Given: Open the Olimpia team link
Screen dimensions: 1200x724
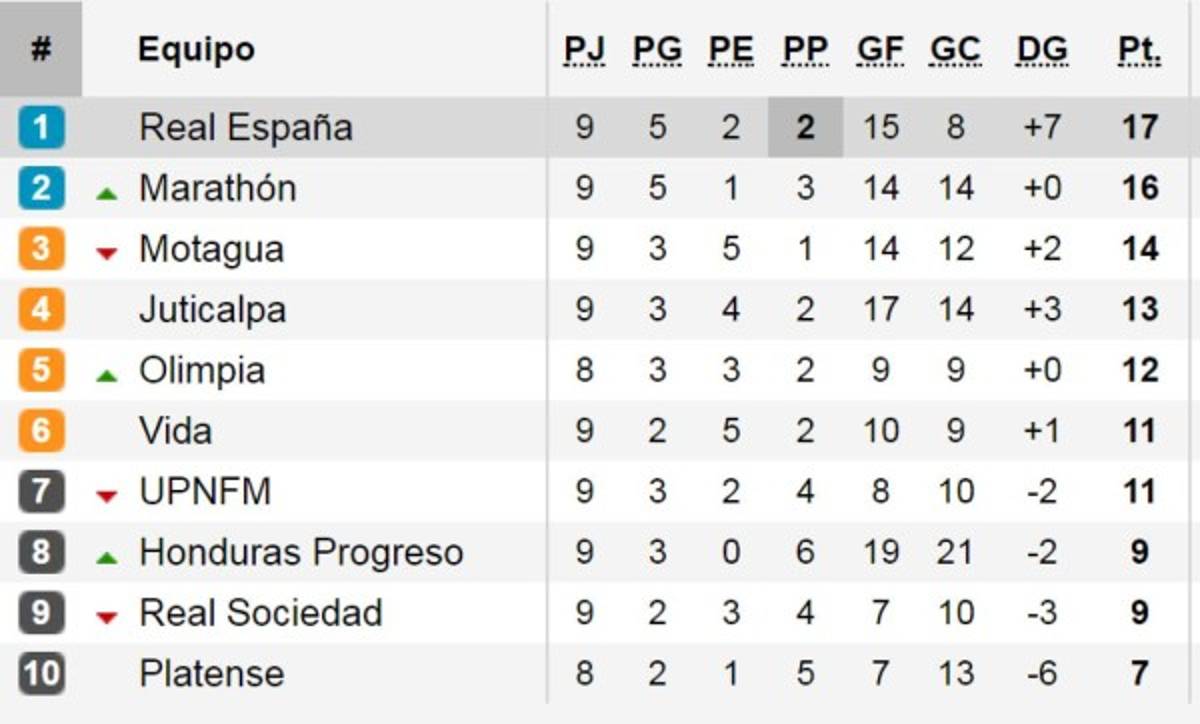Looking at the screenshot, I should (x=202, y=370).
